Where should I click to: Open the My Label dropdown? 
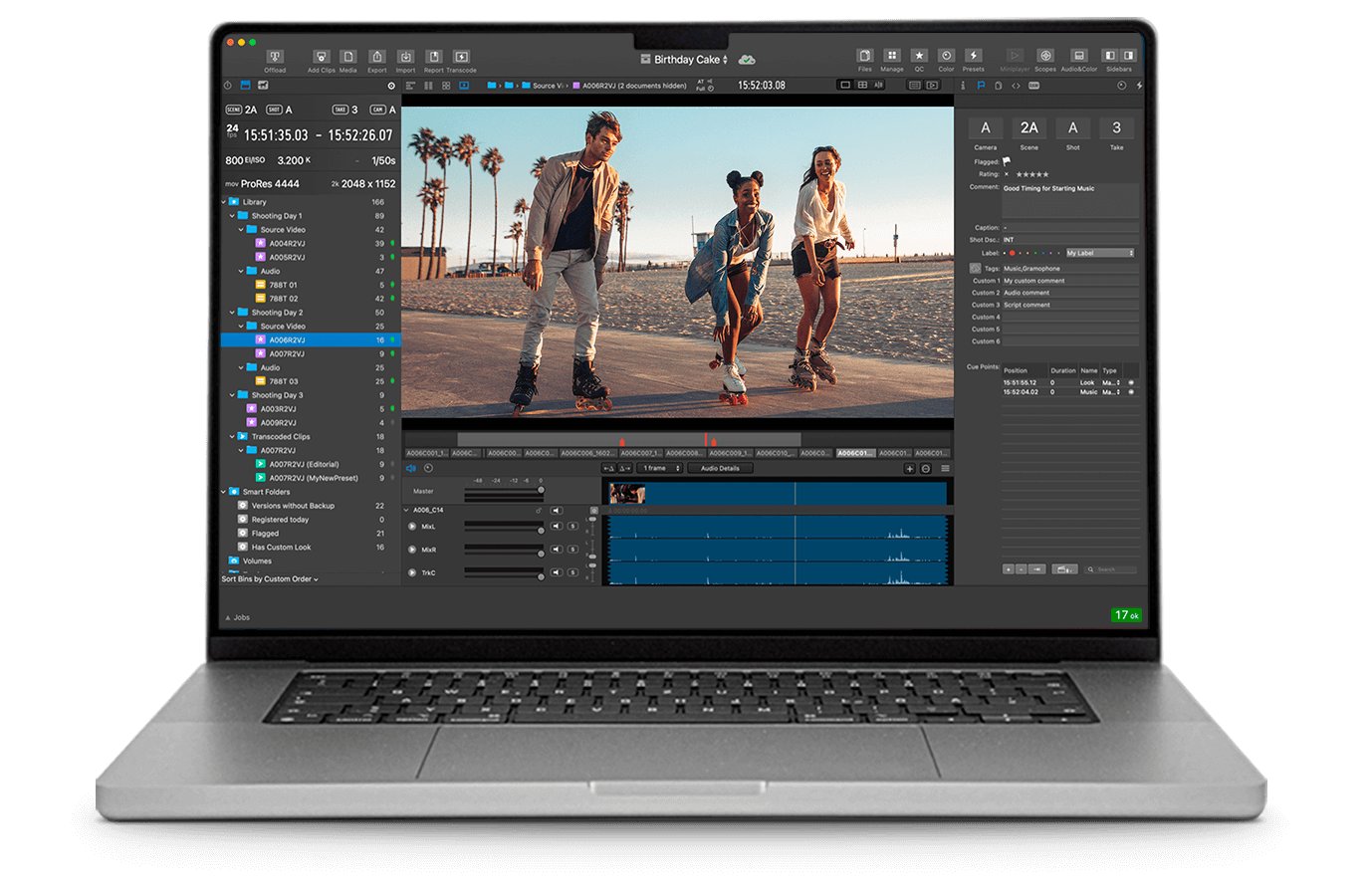point(1100,253)
